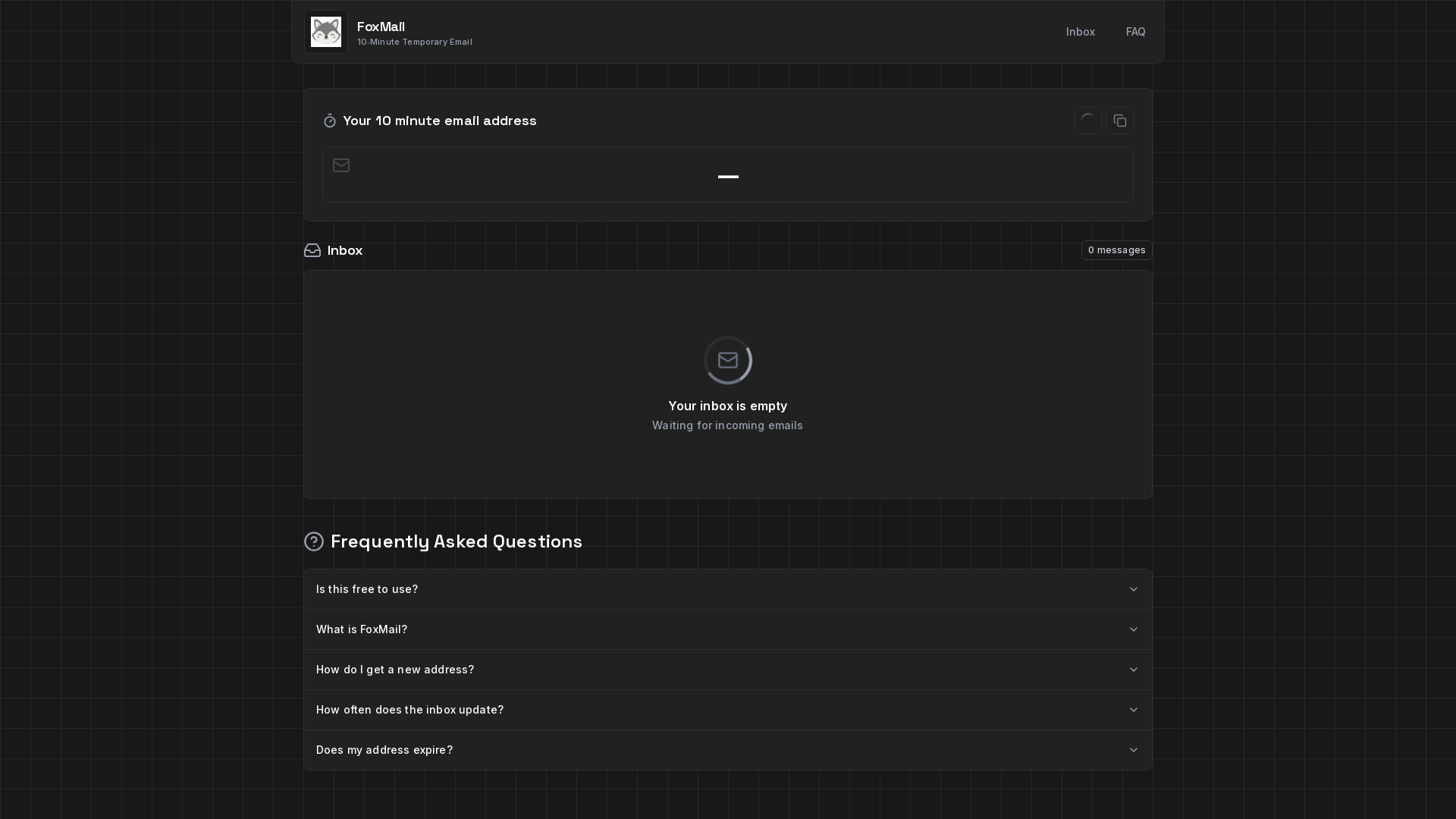The image size is (1456, 819).
Task: Click chevron beside "Does my address expire?"
Action: point(1134,750)
